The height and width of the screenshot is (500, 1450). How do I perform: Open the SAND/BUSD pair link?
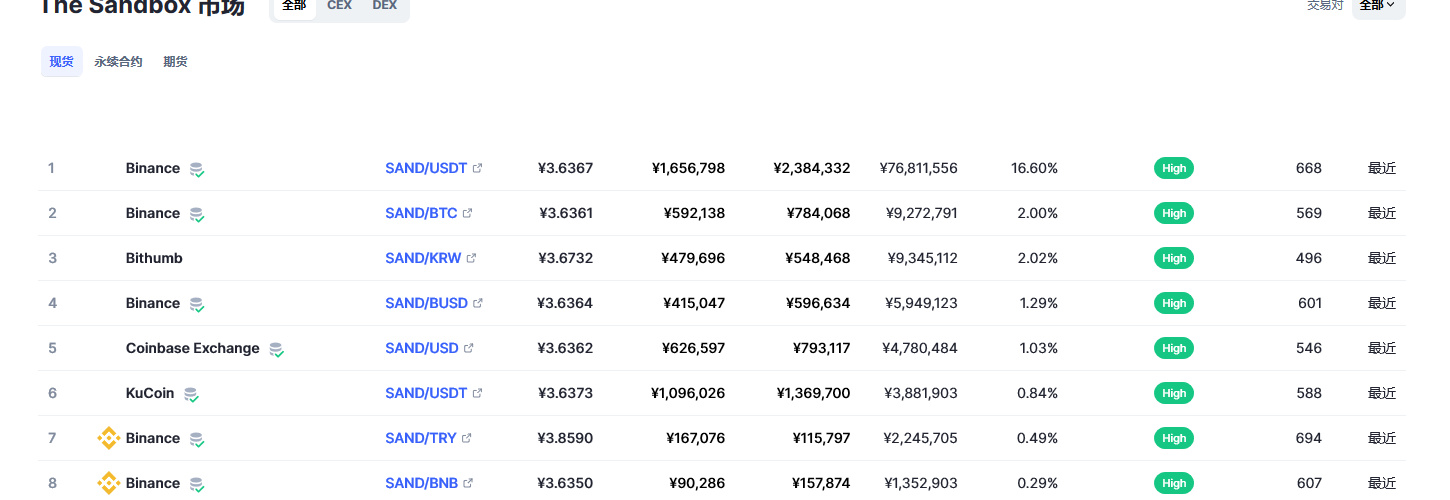(426, 303)
